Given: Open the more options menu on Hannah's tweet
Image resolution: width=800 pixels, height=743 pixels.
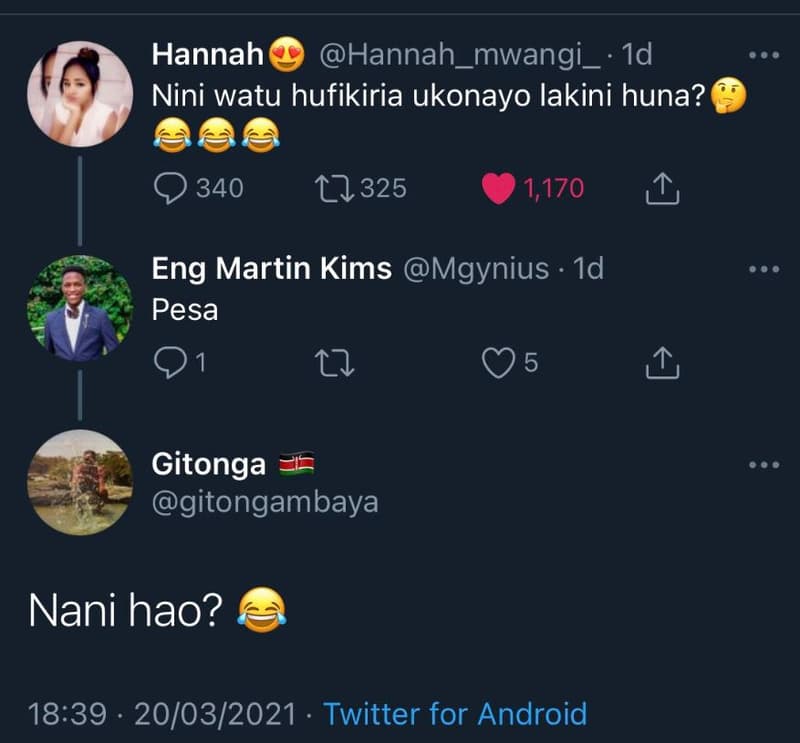Looking at the screenshot, I should click(765, 57).
